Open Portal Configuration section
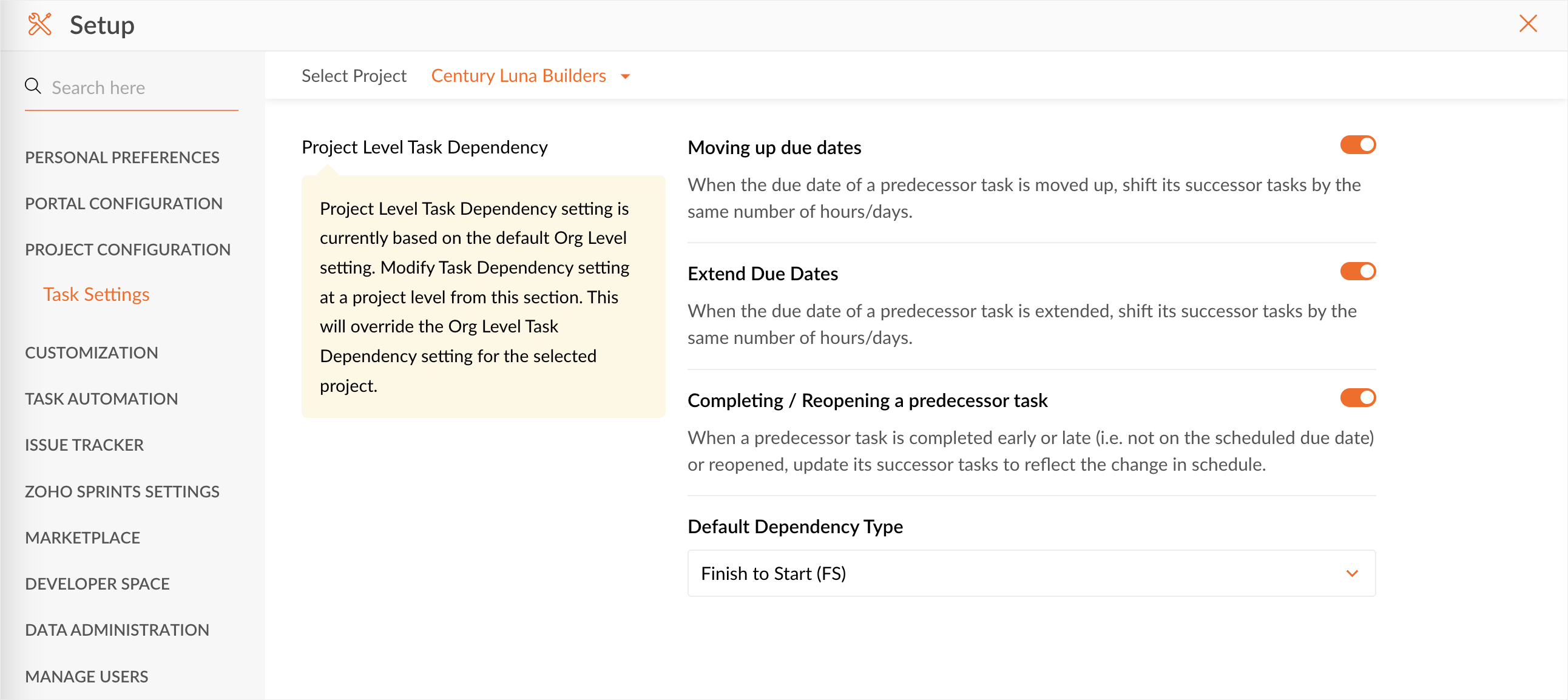The image size is (1568, 700). pyautogui.click(x=124, y=203)
